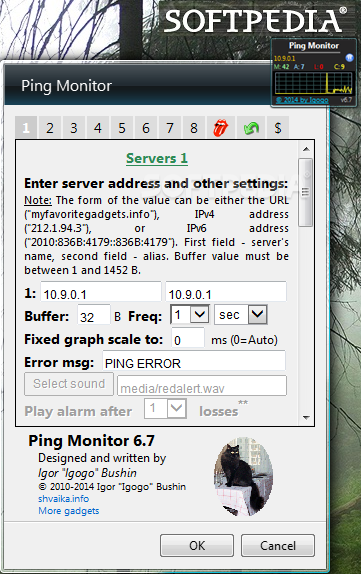Viewport: 361px width, 574px height.
Task: Click the black cat portrait image
Action: coord(243,477)
